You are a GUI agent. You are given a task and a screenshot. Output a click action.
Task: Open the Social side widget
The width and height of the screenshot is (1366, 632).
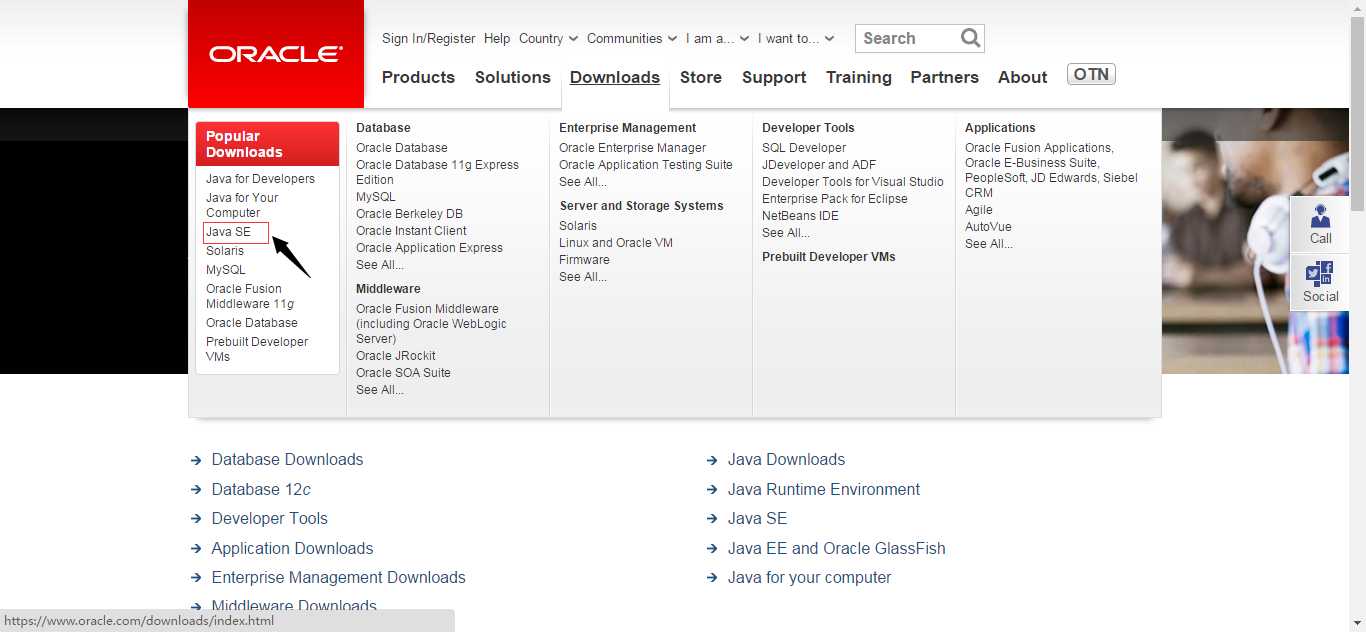coord(1320,282)
